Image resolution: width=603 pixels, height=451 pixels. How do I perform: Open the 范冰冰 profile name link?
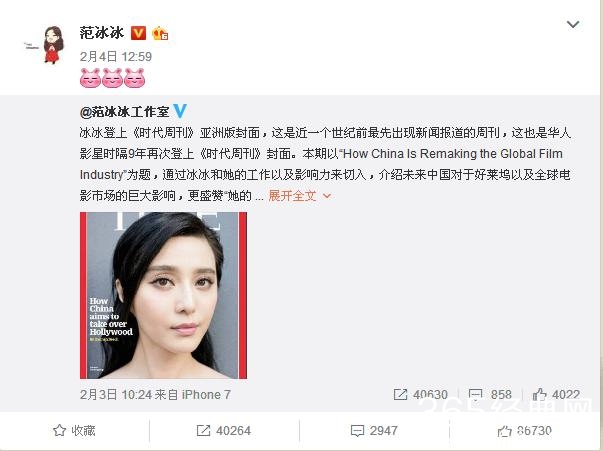(102, 33)
